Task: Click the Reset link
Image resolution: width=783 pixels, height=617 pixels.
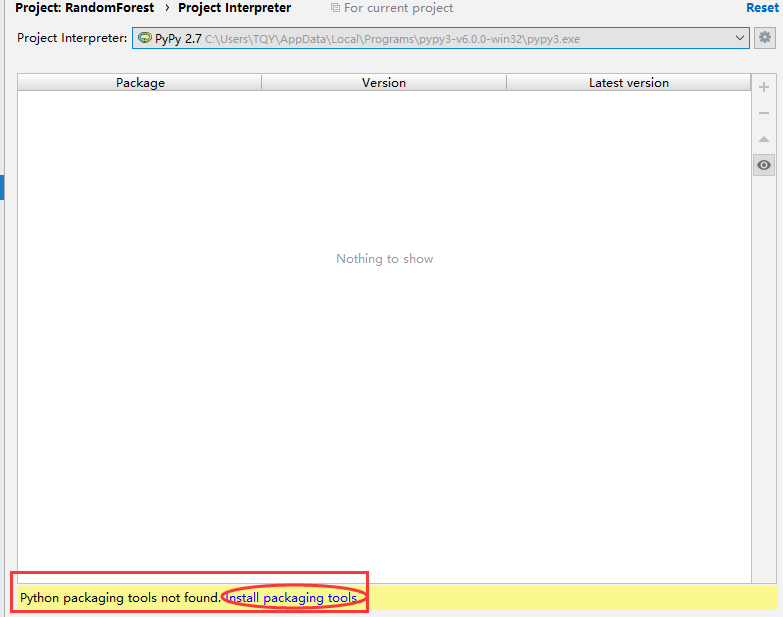Action: [763, 7]
